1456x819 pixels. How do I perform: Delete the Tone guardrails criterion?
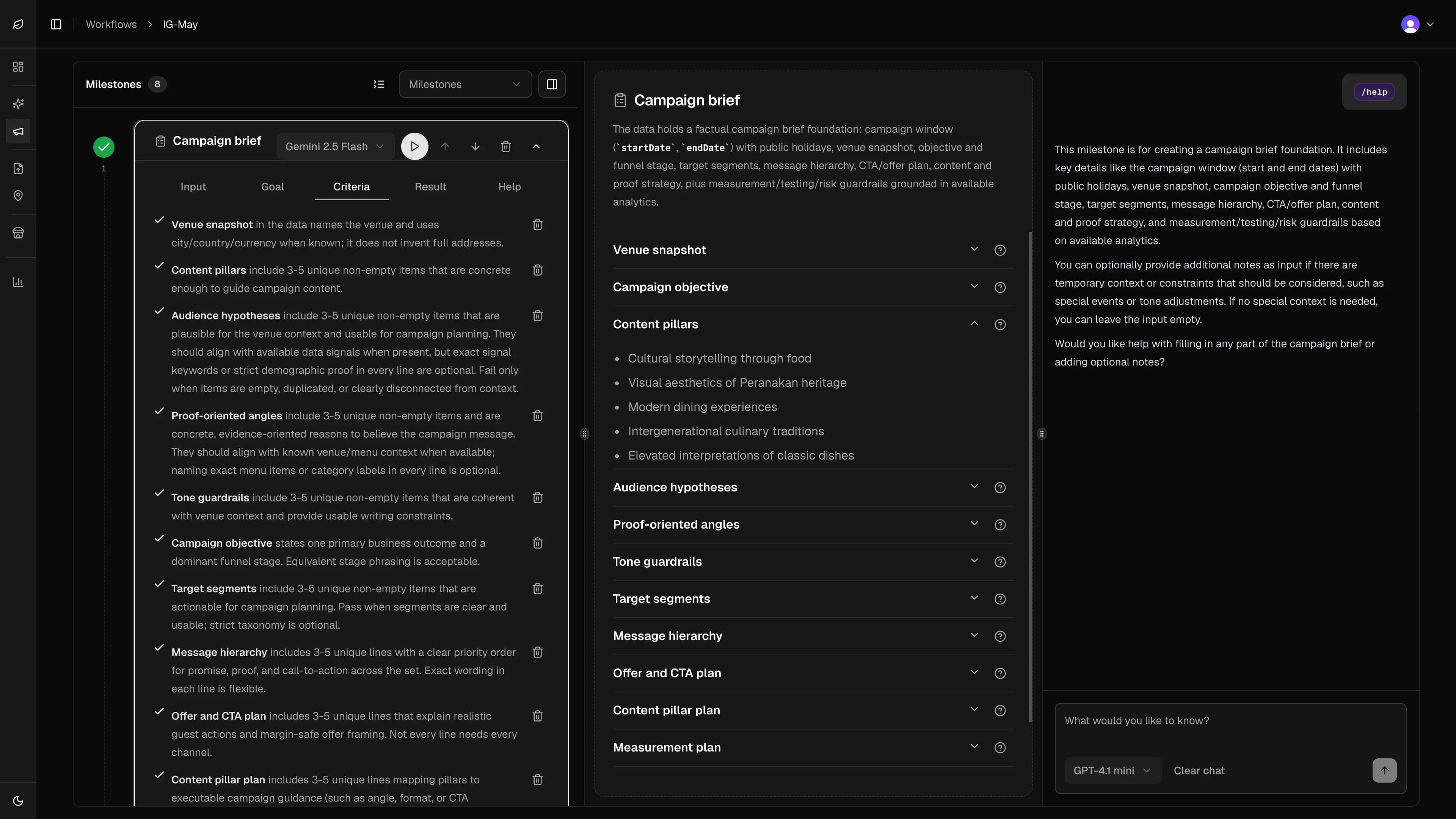538,497
